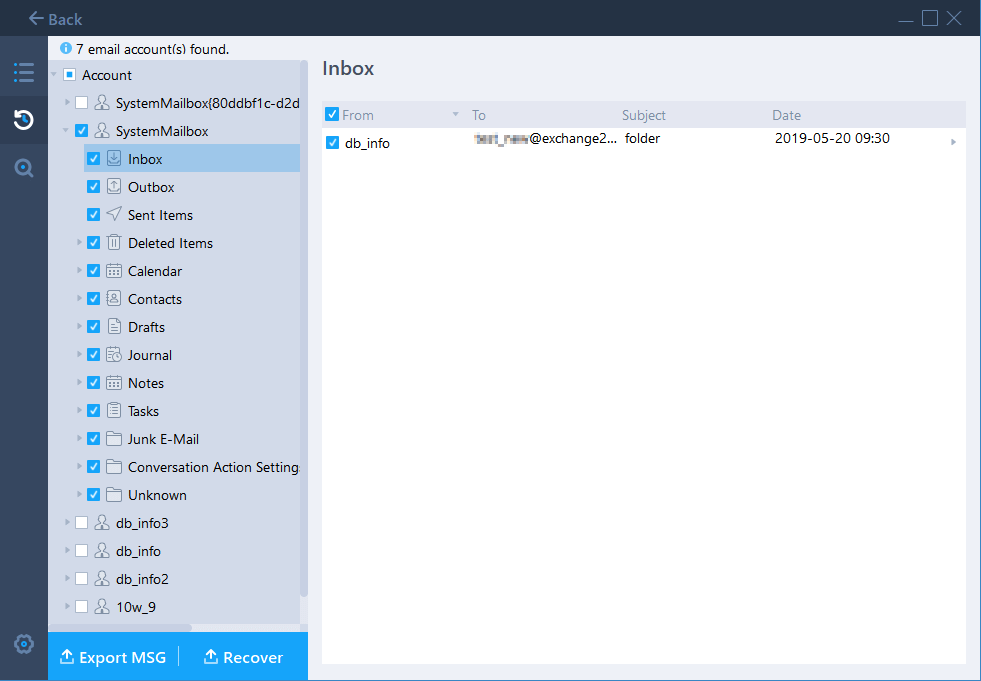Open the search magnifier sidebar icon
This screenshot has height=681, width=981.
(23, 168)
